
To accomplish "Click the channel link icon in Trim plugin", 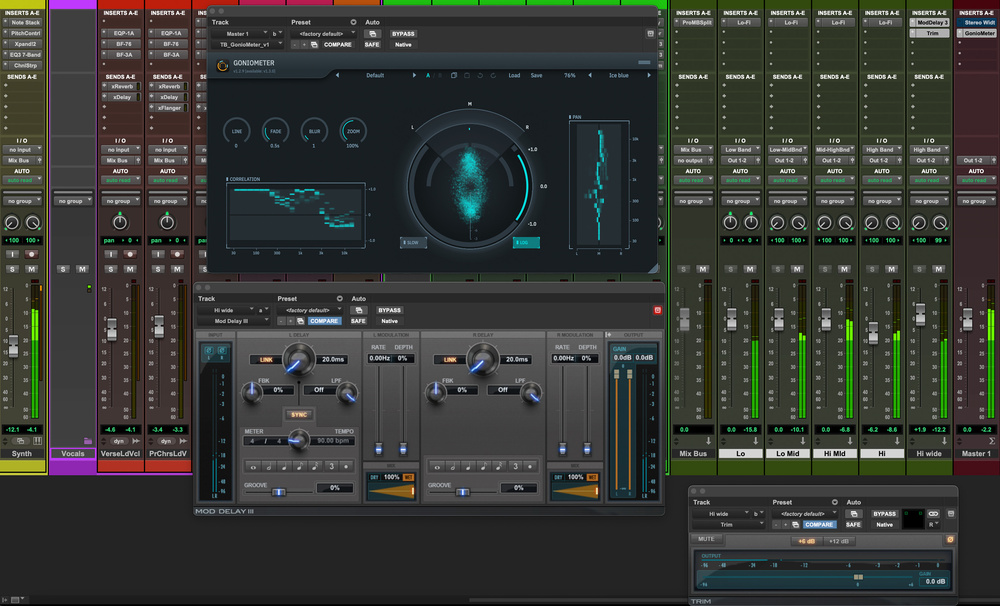I will click(x=934, y=512).
